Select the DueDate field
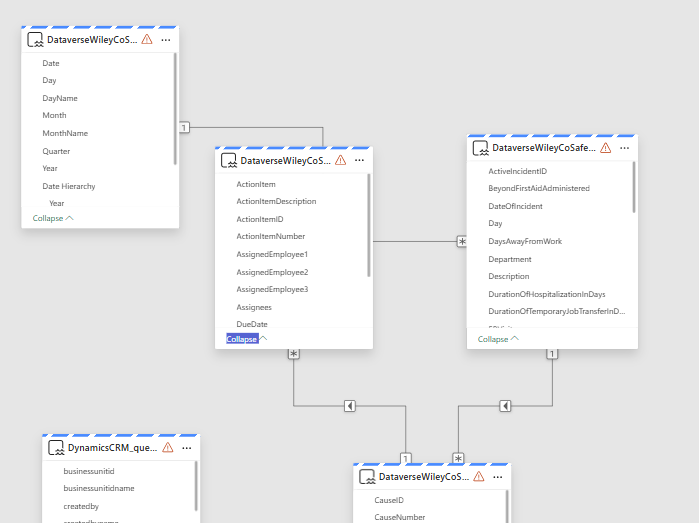This screenshot has width=699, height=523. (x=252, y=324)
